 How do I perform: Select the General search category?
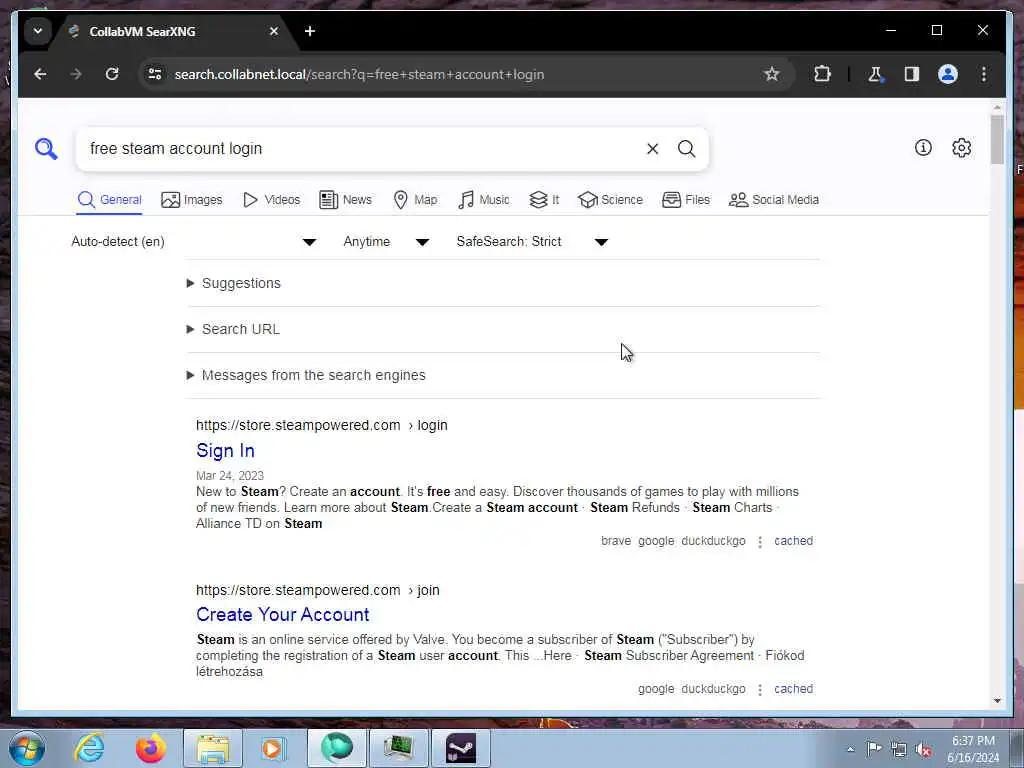(110, 200)
